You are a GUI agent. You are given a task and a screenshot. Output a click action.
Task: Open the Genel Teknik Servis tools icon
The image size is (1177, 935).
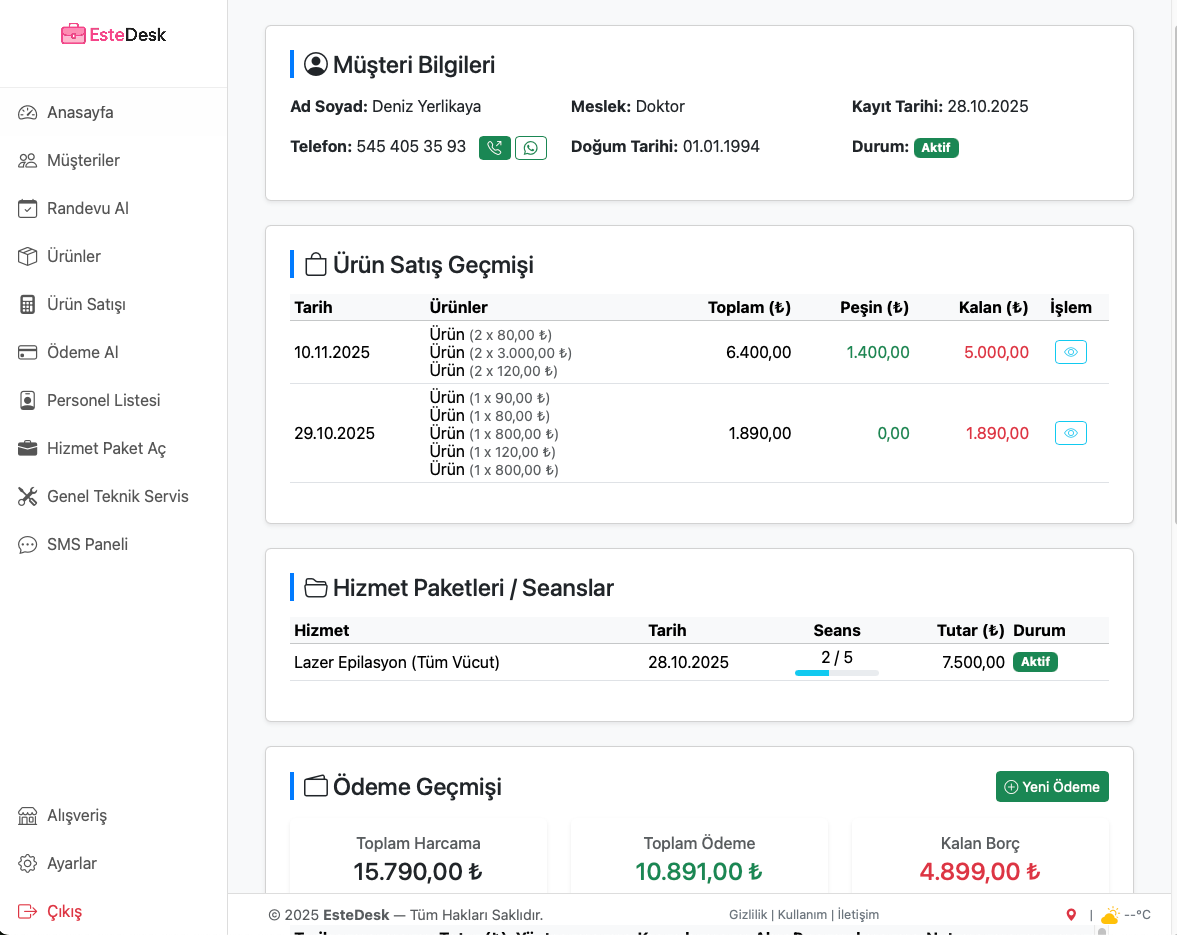point(28,496)
